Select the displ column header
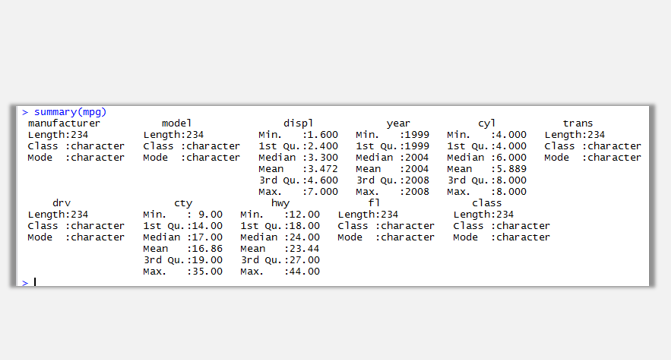Viewport: 671px width, 360px height. (x=298, y=123)
